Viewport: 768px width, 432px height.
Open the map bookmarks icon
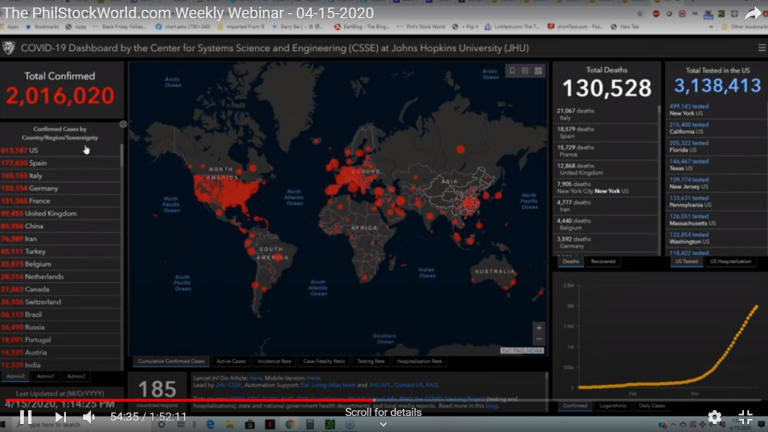coord(512,71)
